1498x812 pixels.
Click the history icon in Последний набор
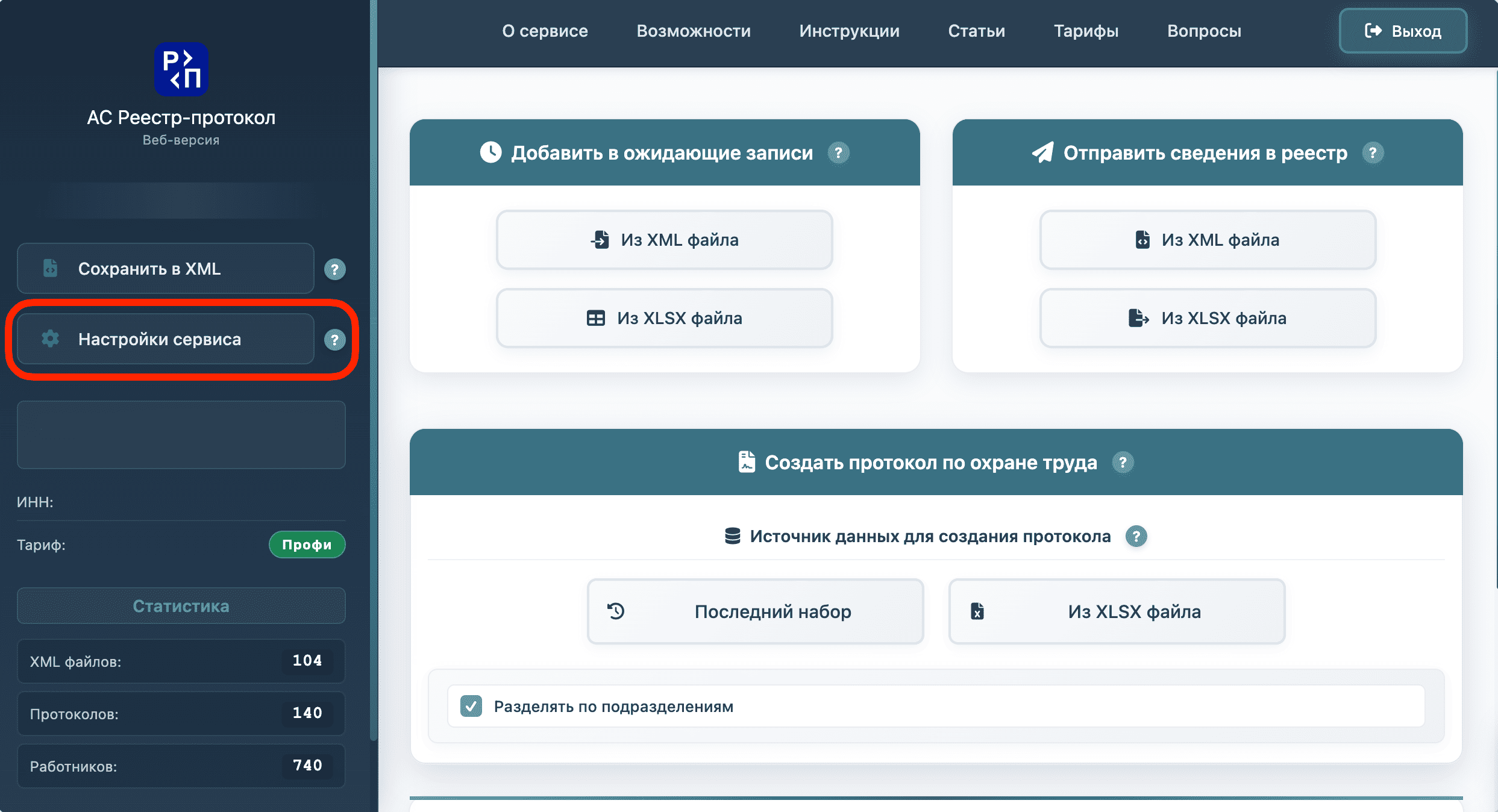pyautogui.click(x=616, y=611)
